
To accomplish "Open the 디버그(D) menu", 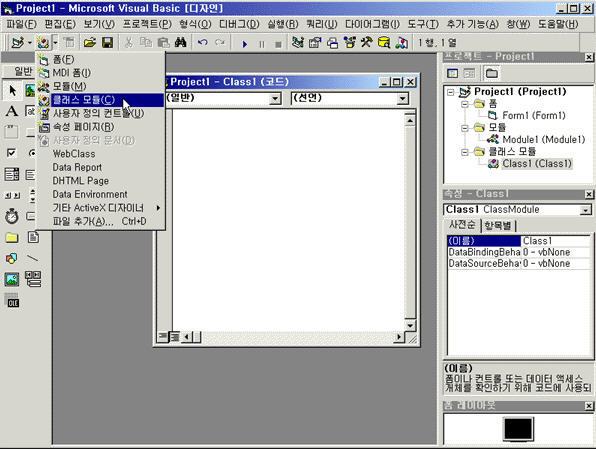I will (x=239, y=24).
